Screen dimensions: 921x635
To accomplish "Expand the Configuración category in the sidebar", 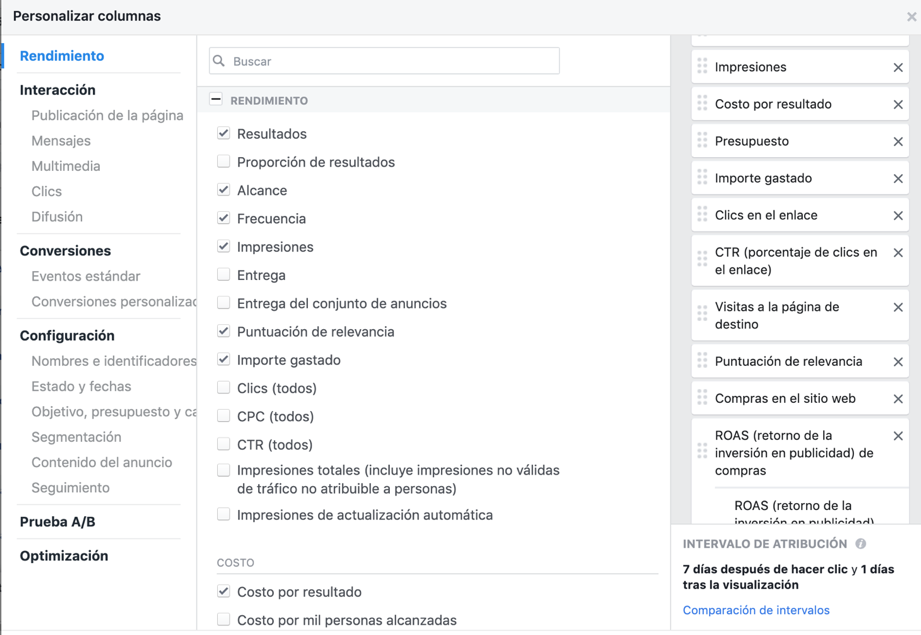I will pyautogui.click(x=67, y=336).
